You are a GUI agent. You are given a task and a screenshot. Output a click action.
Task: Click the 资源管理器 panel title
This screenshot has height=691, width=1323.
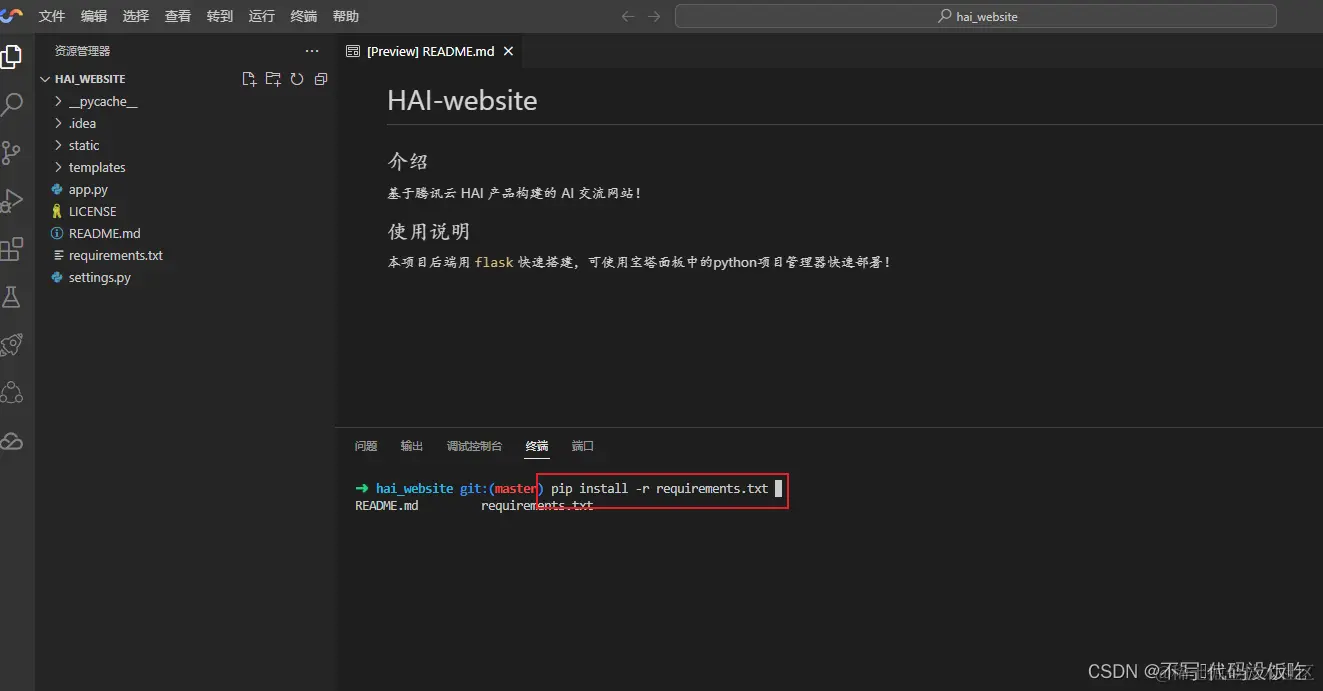(x=82, y=51)
